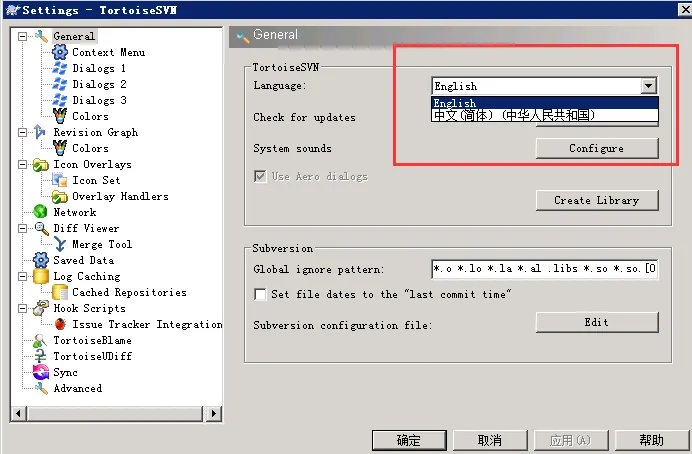Click the Global ignore pattern text field
This screenshot has width=692, height=454.
(545, 269)
